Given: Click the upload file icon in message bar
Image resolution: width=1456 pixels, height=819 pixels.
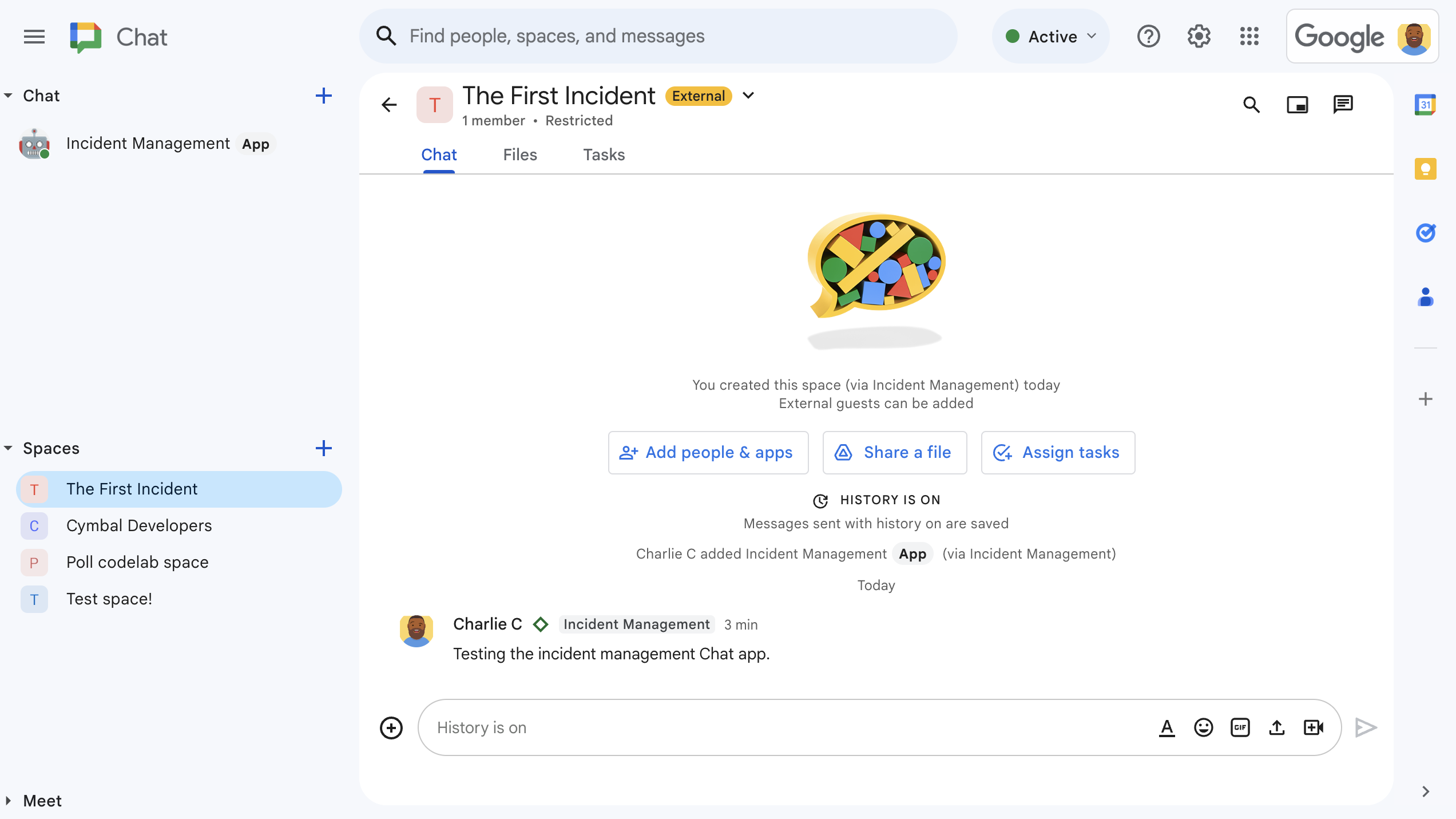Looking at the screenshot, I should click(x=1278, y=727).
